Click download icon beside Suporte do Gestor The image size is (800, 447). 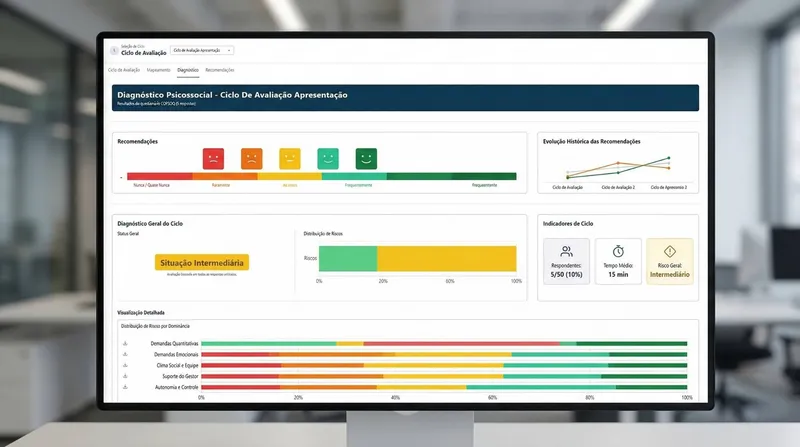[x=125, y=376]
